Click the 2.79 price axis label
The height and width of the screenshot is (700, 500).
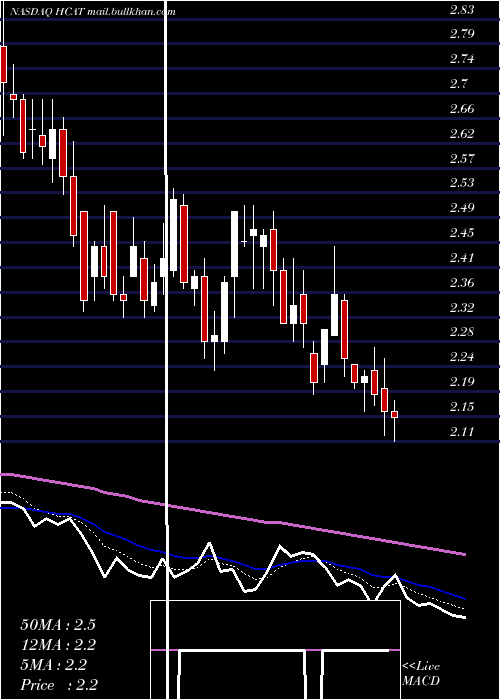(x=461, y=34)
